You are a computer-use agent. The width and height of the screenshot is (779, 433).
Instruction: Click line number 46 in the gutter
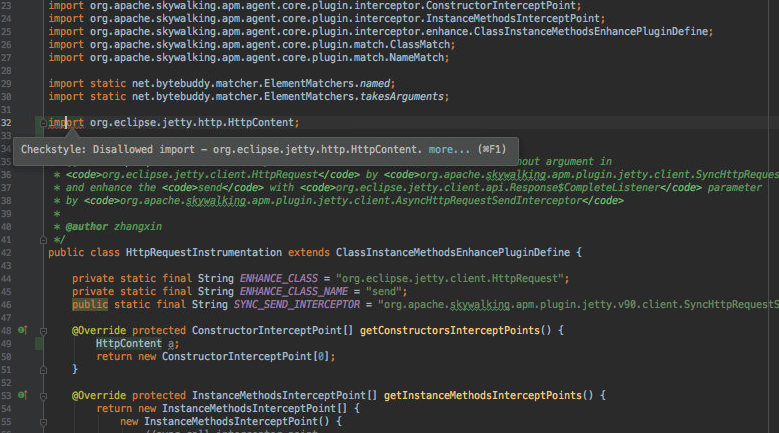(6, 304)
